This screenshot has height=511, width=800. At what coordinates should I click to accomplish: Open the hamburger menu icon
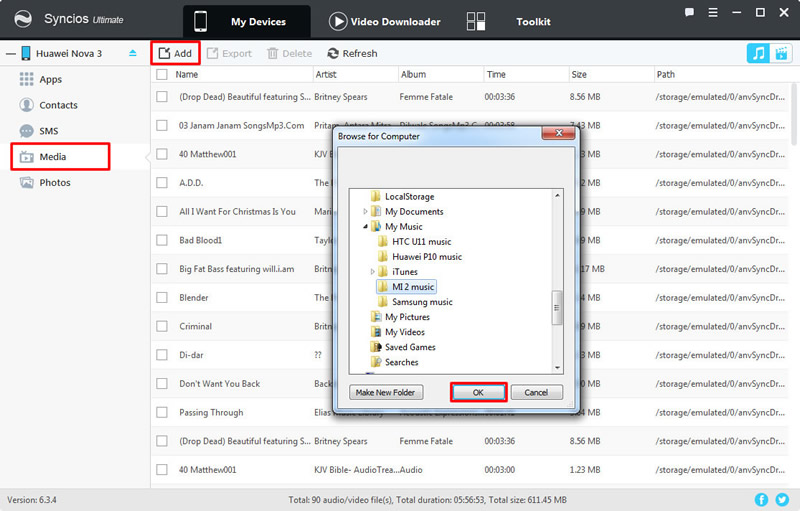pos(713,13)
